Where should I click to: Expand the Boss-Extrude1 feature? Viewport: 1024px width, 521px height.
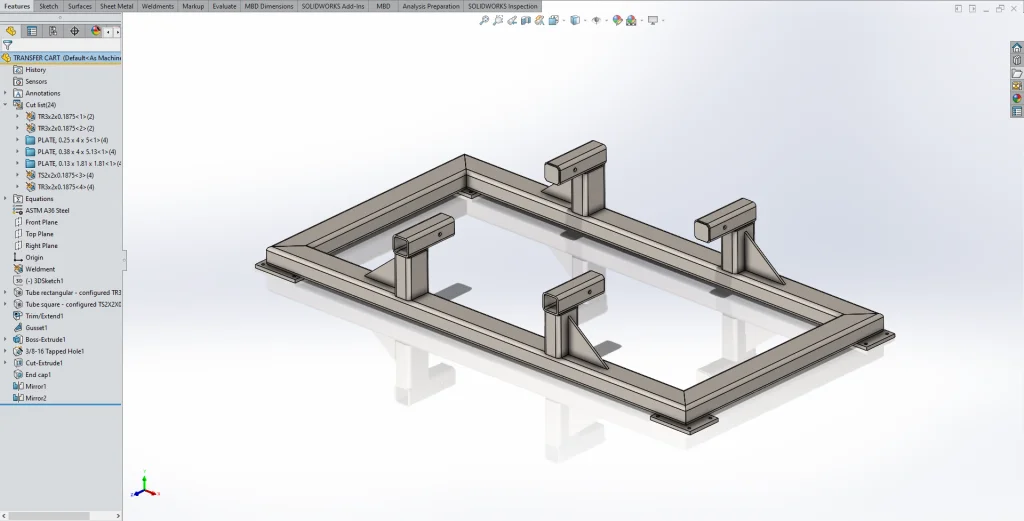pyautogui.click(x=5, y=339)
